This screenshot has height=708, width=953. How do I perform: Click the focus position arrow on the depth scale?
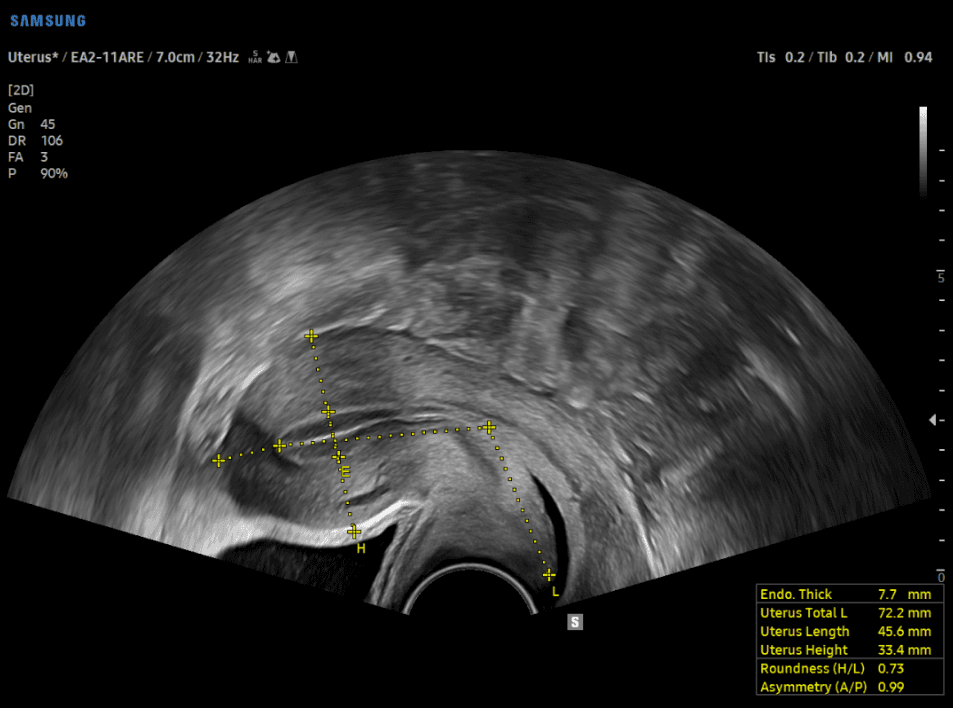933,420
